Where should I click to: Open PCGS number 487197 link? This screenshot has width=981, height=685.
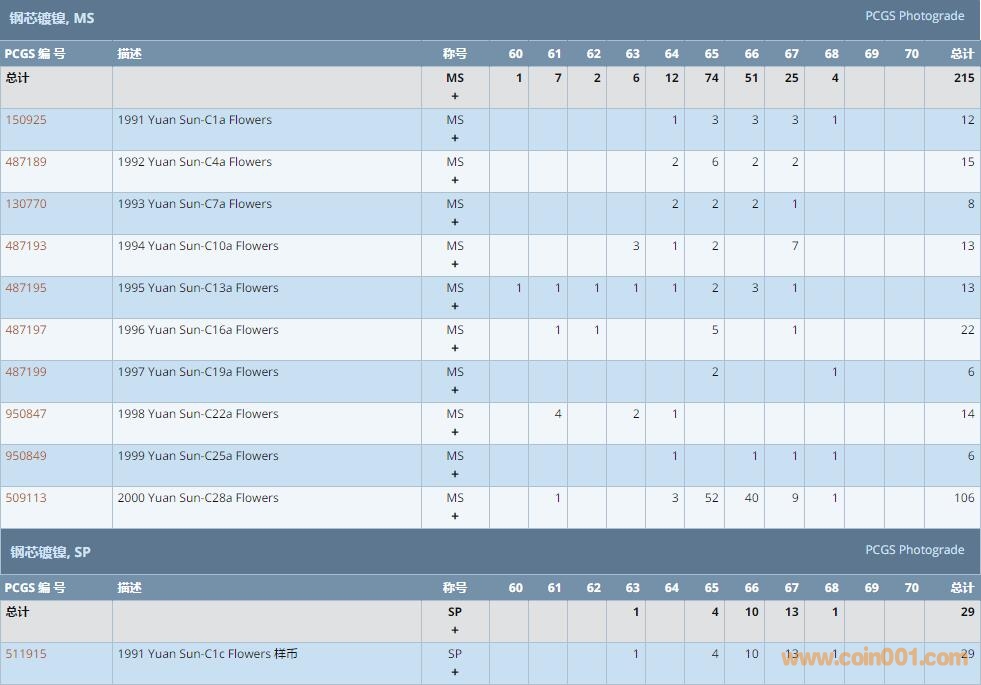26,330
